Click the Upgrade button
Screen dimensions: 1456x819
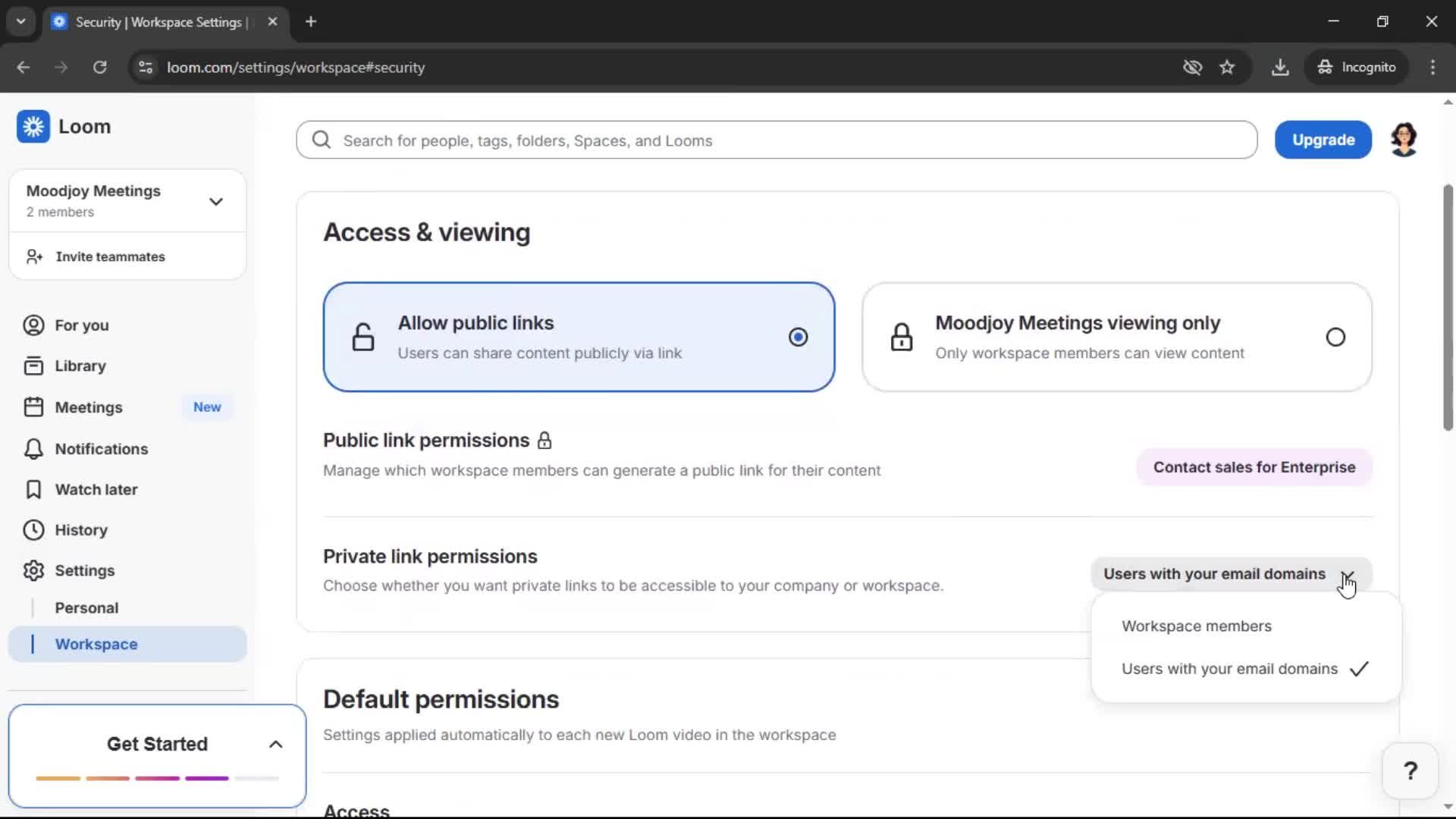point(1323,140)
